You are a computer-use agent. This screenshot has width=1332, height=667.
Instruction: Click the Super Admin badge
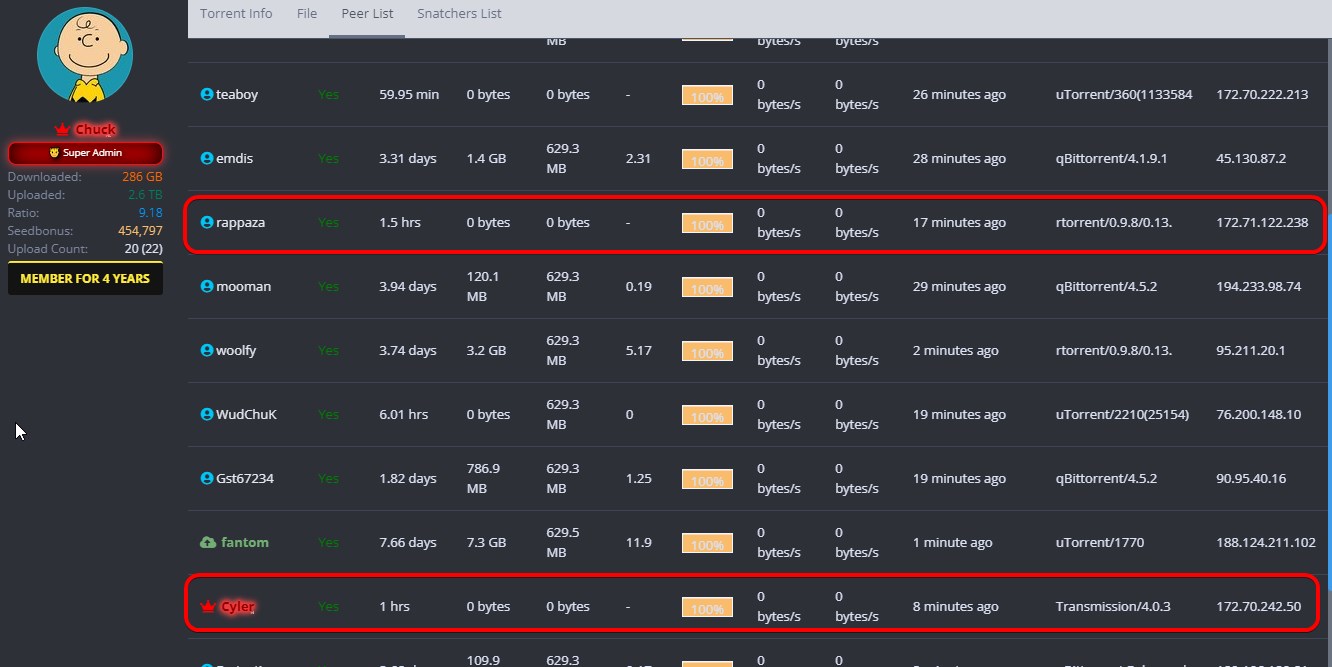coord(85,153)
